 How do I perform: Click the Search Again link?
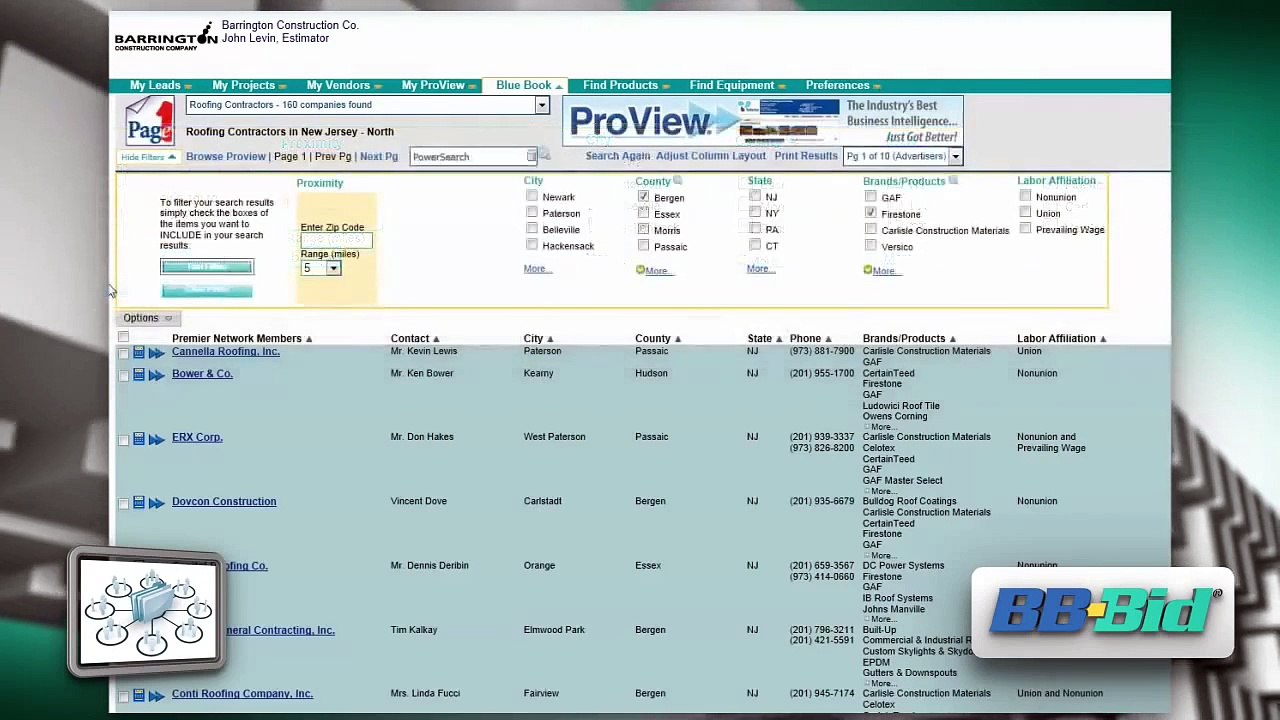618,156
